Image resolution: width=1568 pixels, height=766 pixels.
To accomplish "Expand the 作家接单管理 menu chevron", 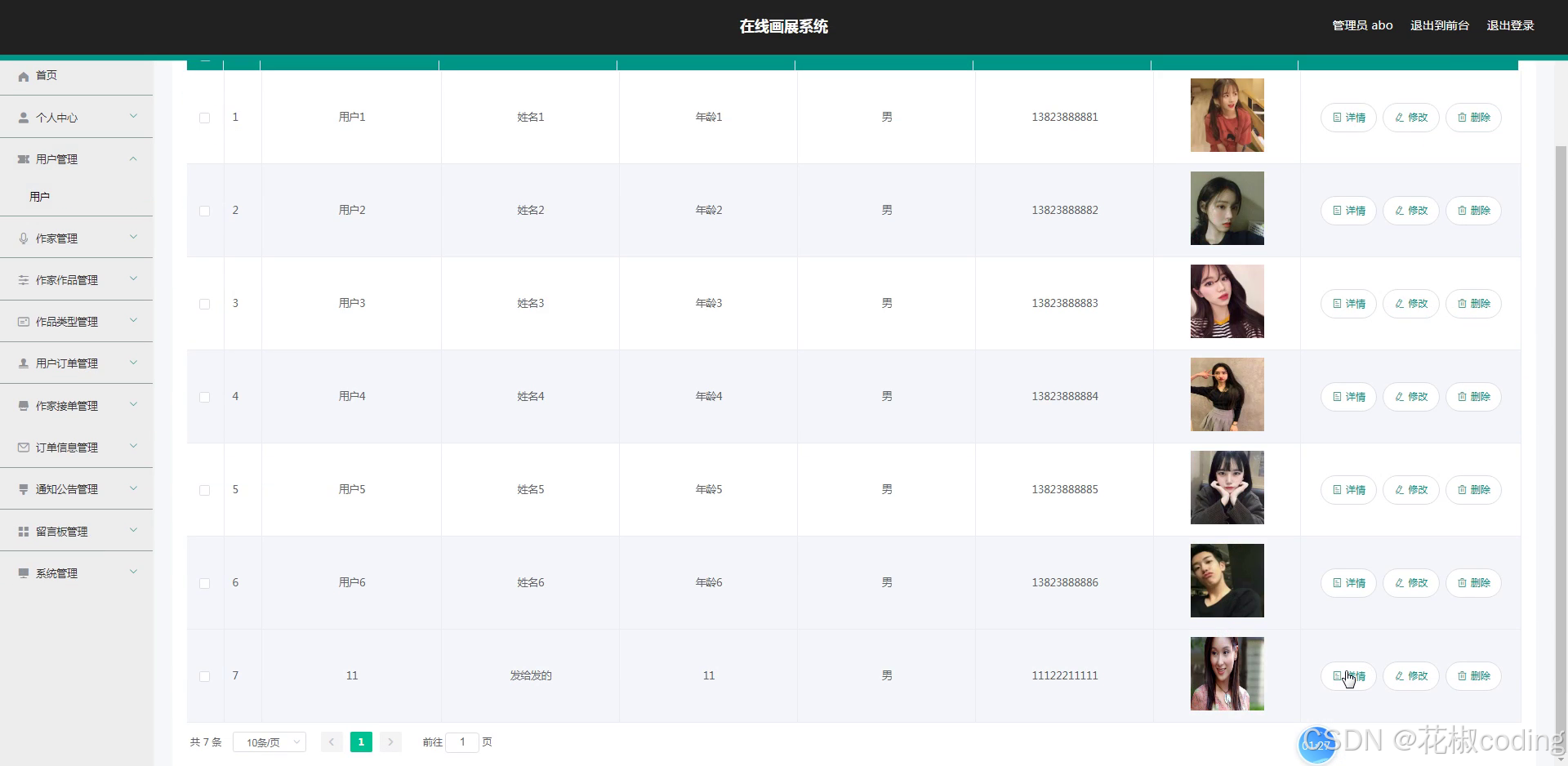I will pos(133,405).
